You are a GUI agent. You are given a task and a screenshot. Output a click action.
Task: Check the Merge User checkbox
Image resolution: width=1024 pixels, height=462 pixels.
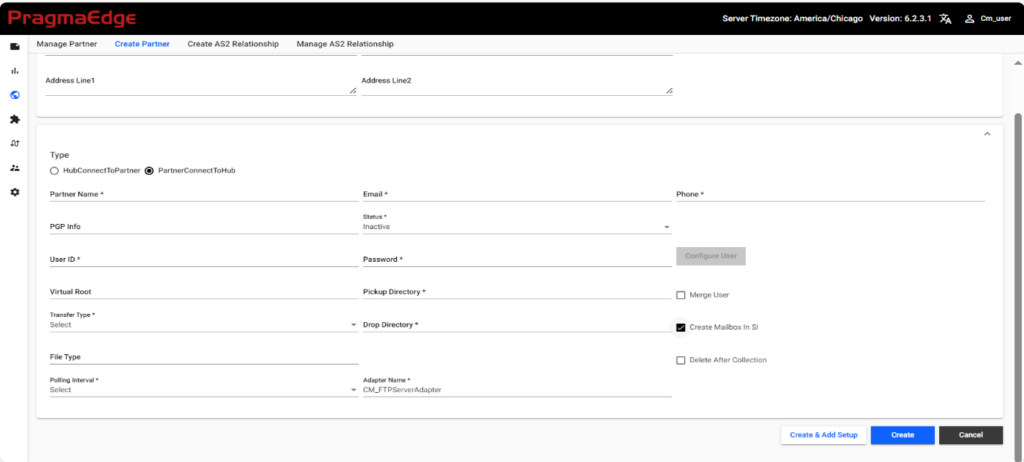(x=680, y=295)
